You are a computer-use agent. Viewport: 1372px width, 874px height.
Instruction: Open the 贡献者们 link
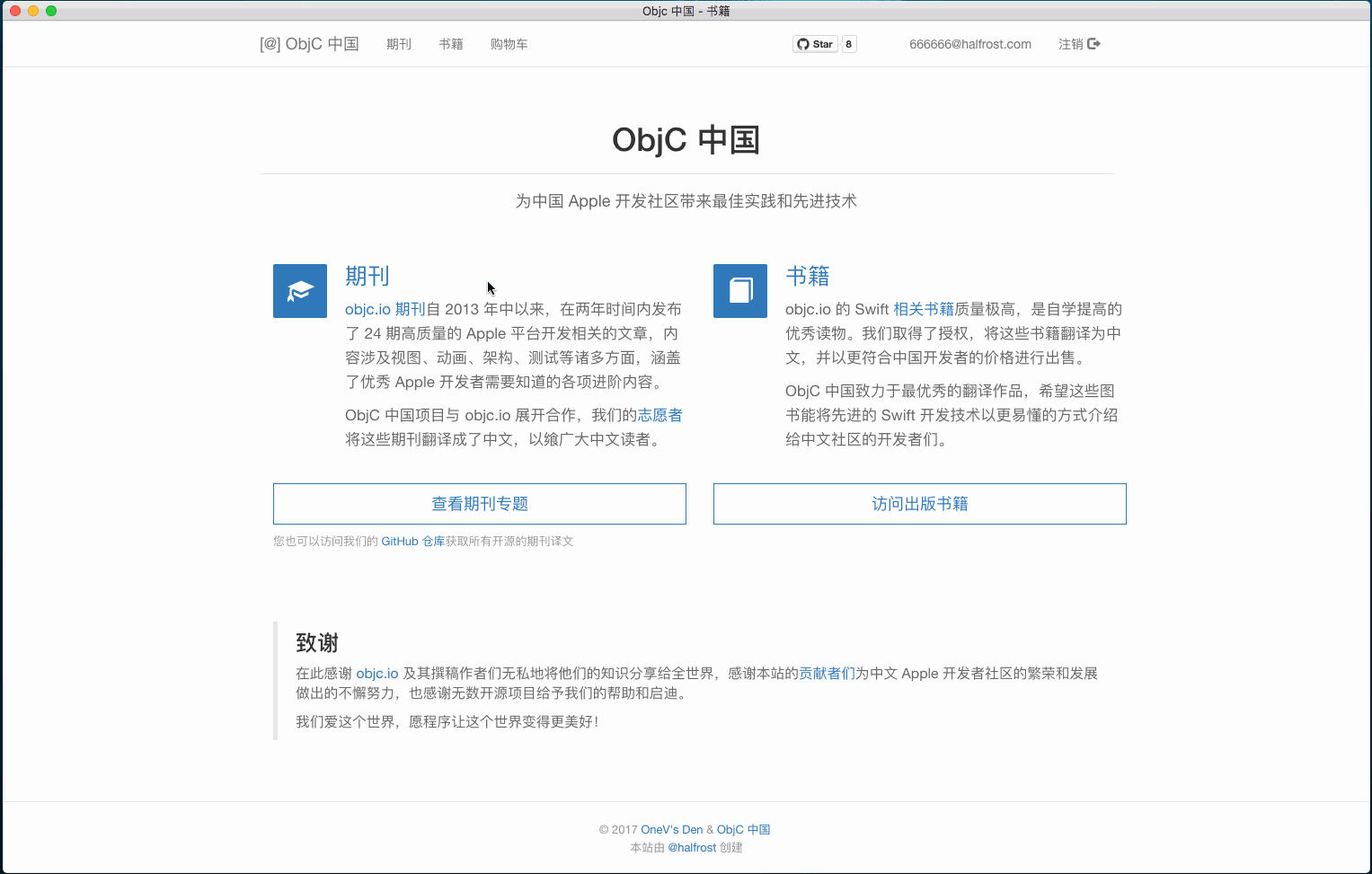(827, 674)
